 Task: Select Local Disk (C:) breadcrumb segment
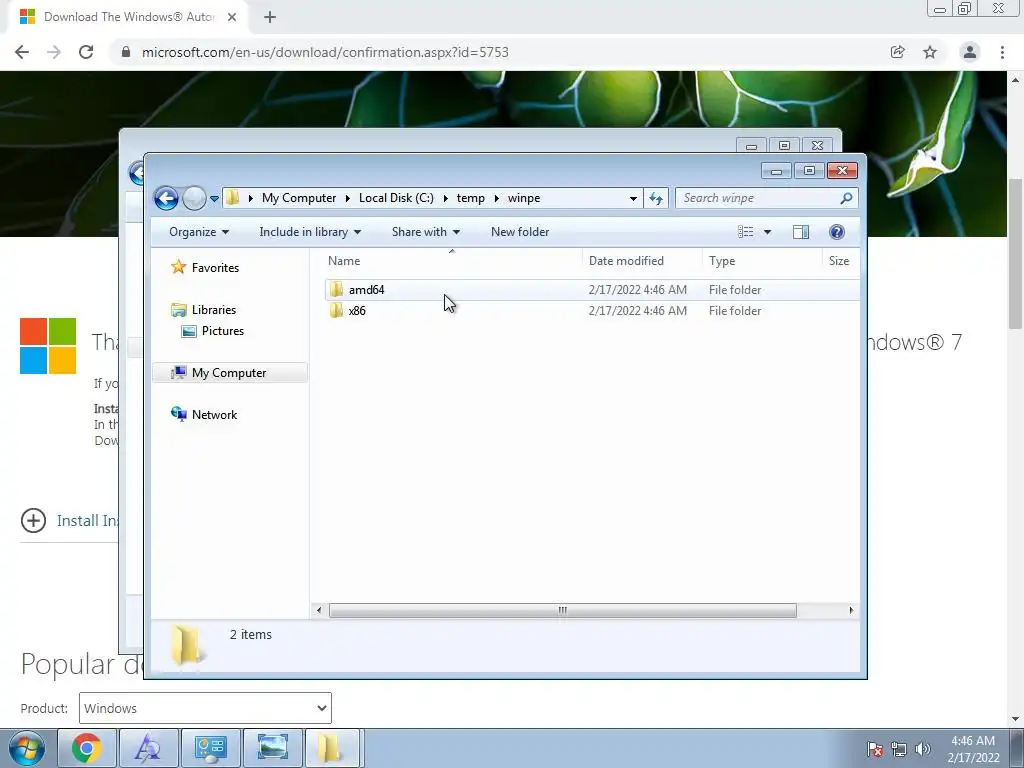pyautogui.click(x=396, y=198)
